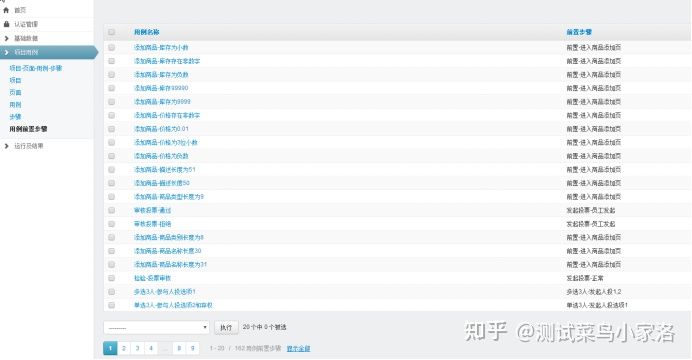Tick the select-all checkbox in the table header
This screenshot has width=692, height=360.
tap(111, 32)
